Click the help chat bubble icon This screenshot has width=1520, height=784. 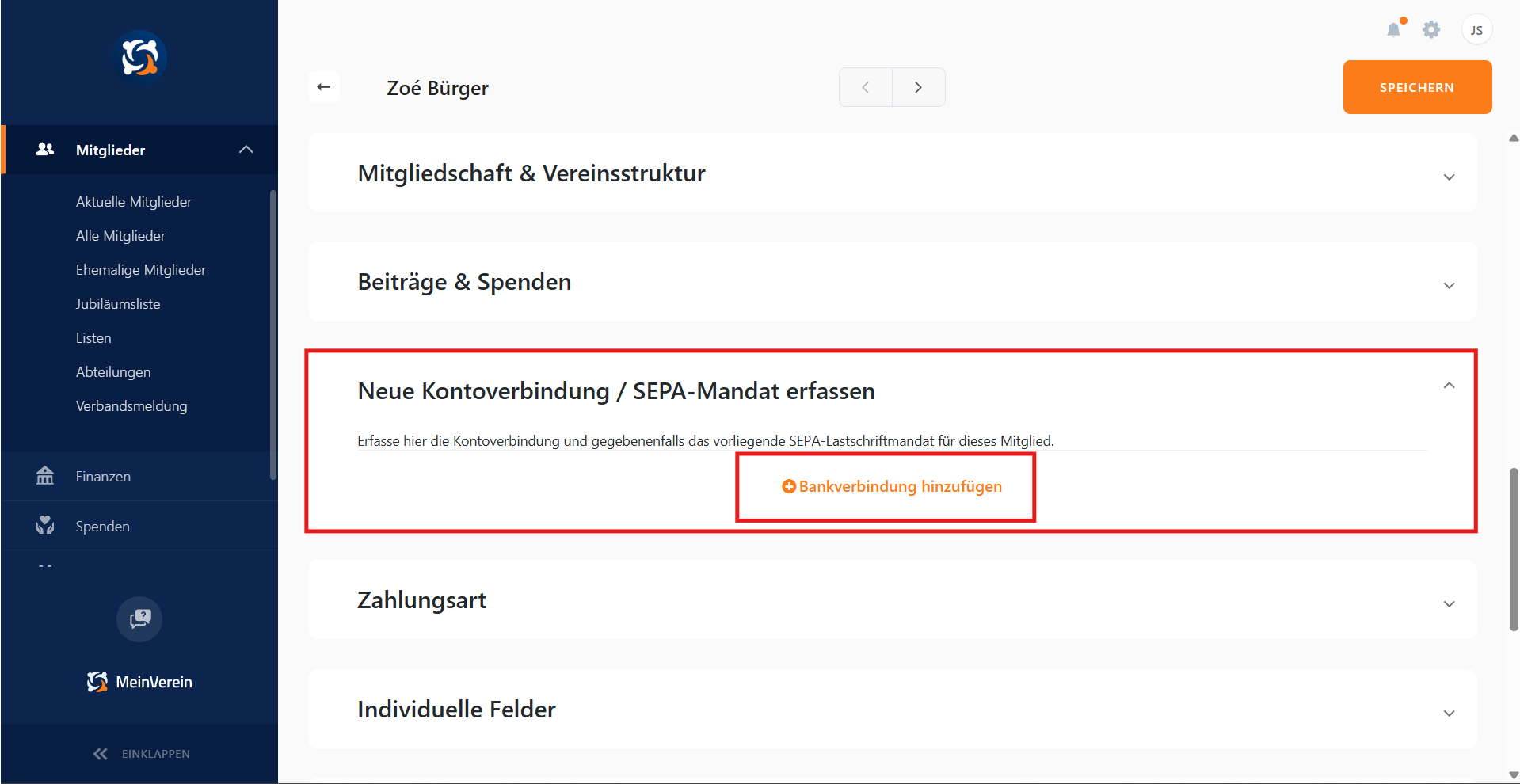[139, 618]
